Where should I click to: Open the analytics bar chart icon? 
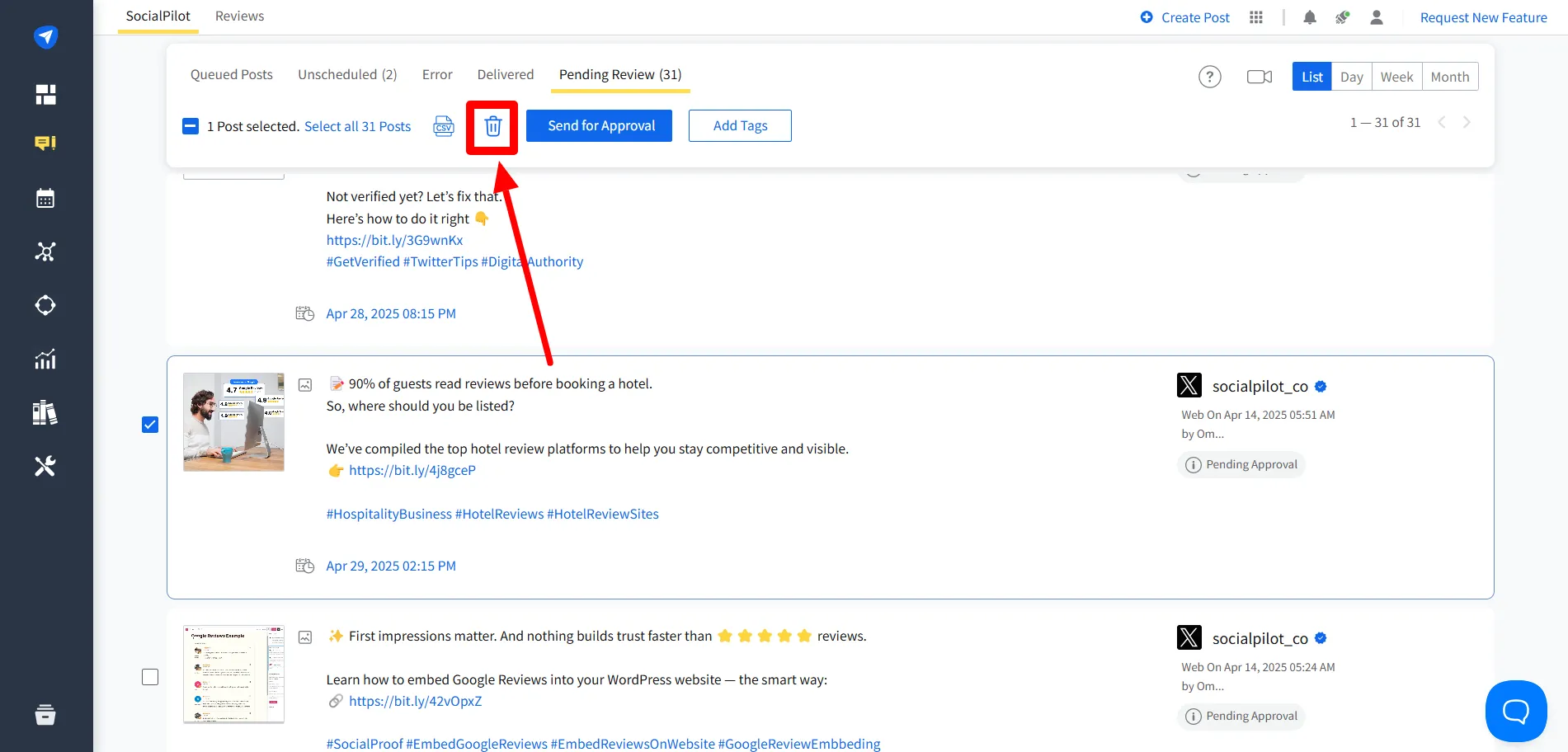pyautogui.click(x=45, y=359)
